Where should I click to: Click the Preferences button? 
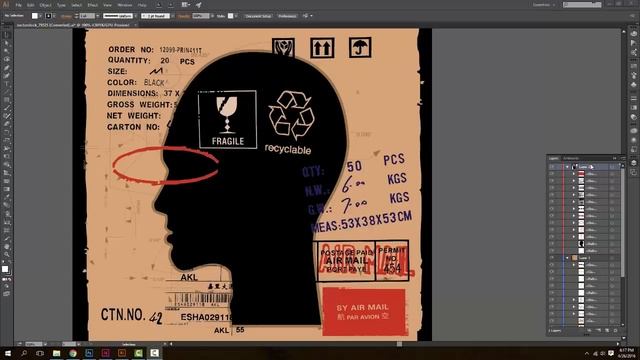pos(287,16)
